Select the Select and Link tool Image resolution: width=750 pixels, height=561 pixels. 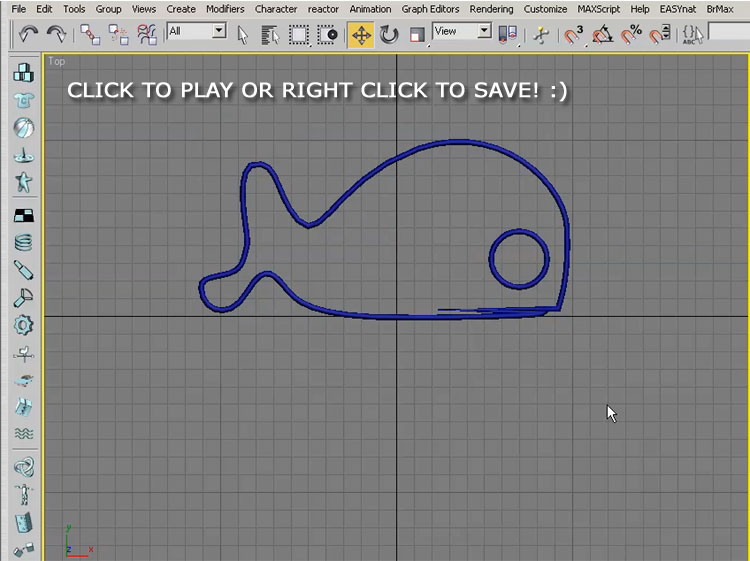(91, 34)
